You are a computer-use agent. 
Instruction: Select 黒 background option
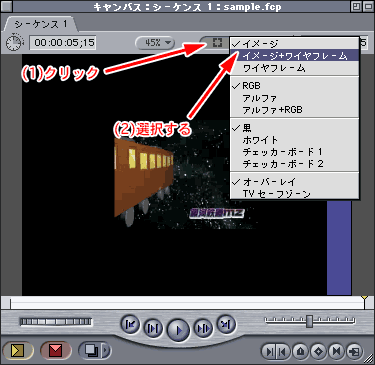pos(294,128)
